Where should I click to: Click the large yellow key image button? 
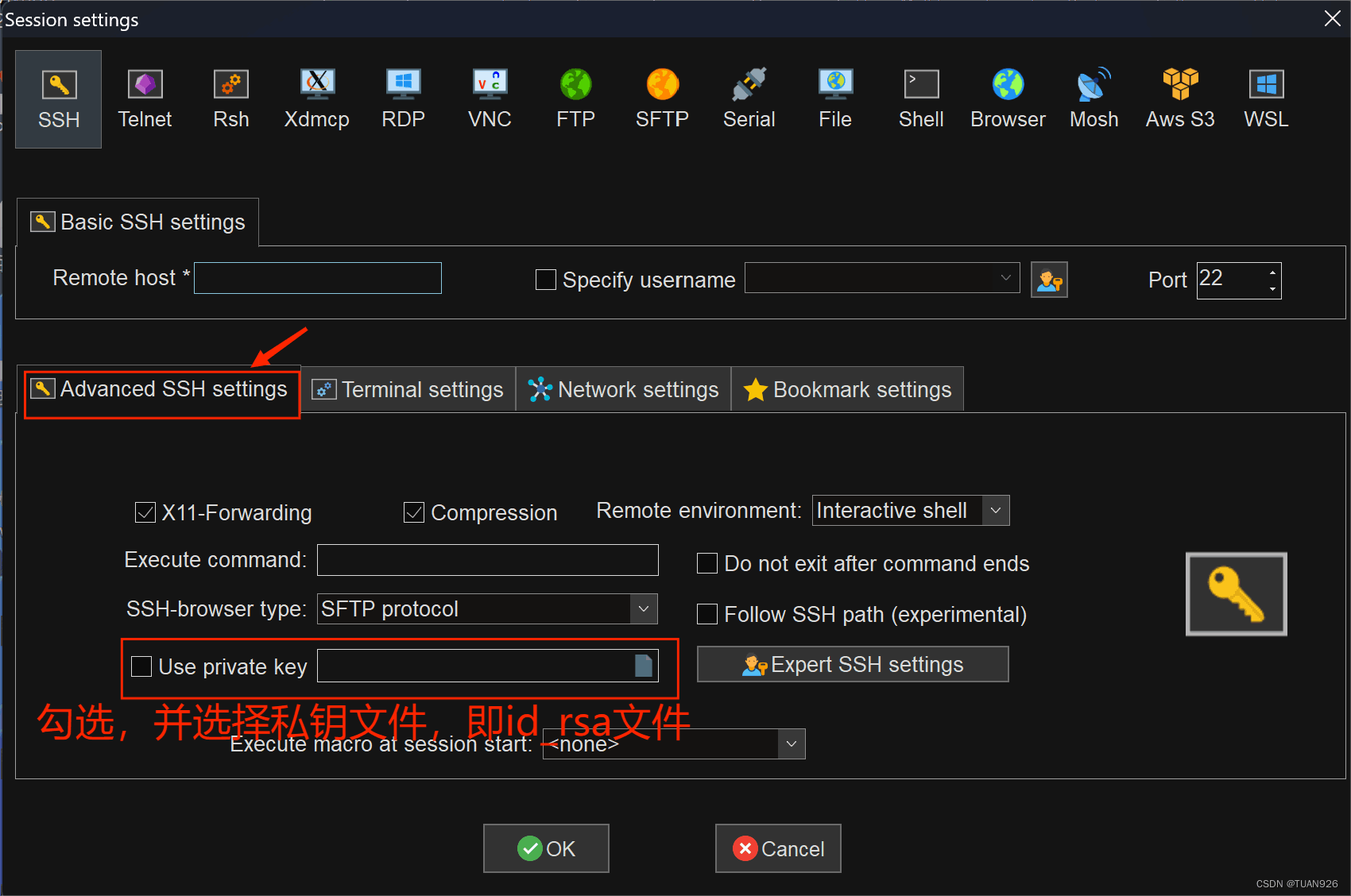pyautogui.click(x=1236, y=594)
